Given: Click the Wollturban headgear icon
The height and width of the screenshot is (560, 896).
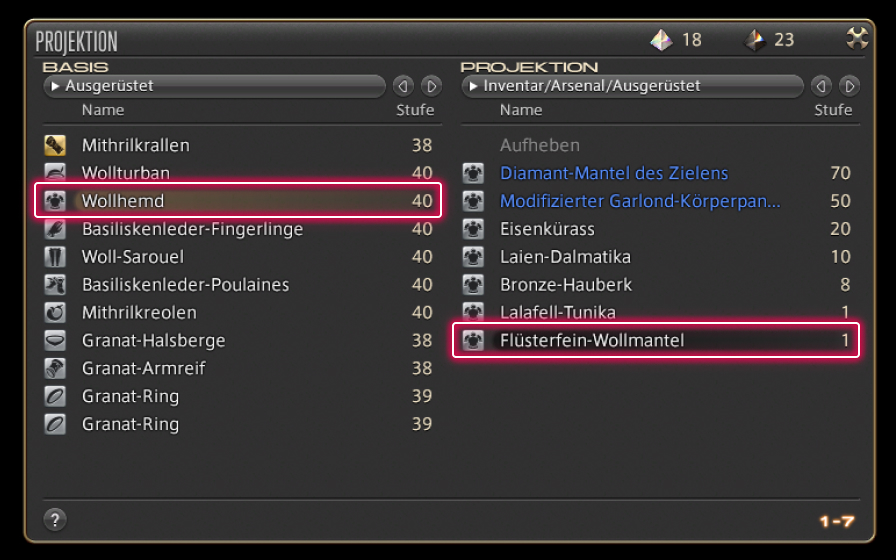Looking at the screenshot, I should pyautogui.click(x=55, y=173).
